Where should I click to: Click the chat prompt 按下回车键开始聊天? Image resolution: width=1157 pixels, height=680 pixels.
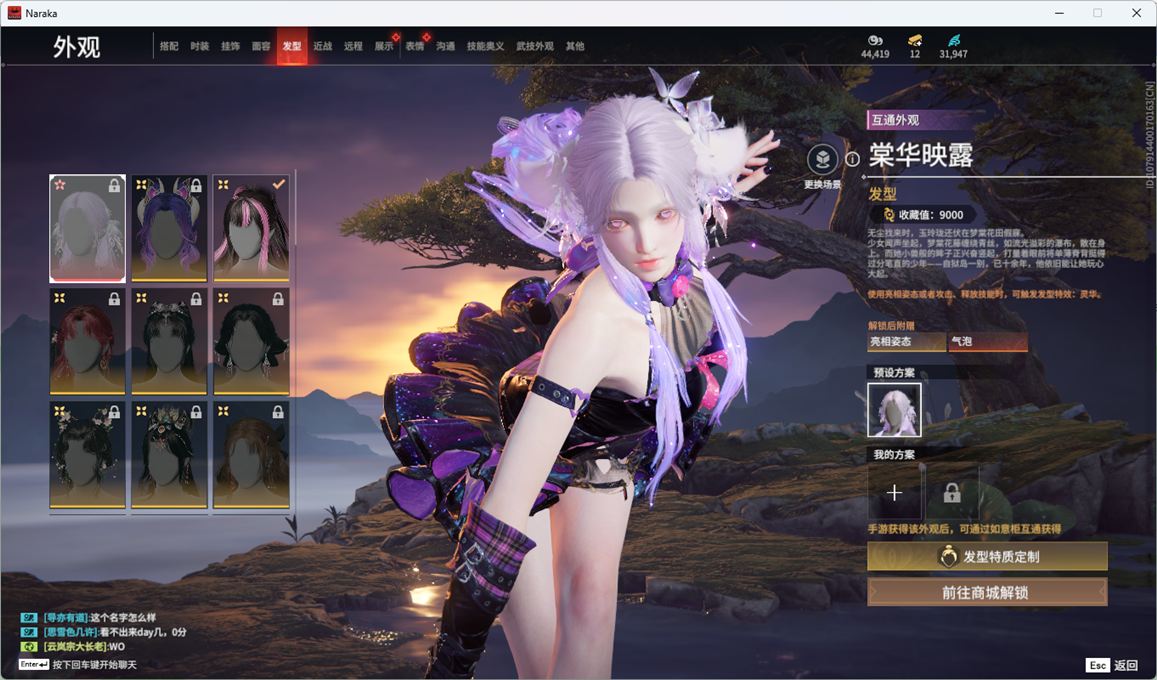[x=94, y=665]
